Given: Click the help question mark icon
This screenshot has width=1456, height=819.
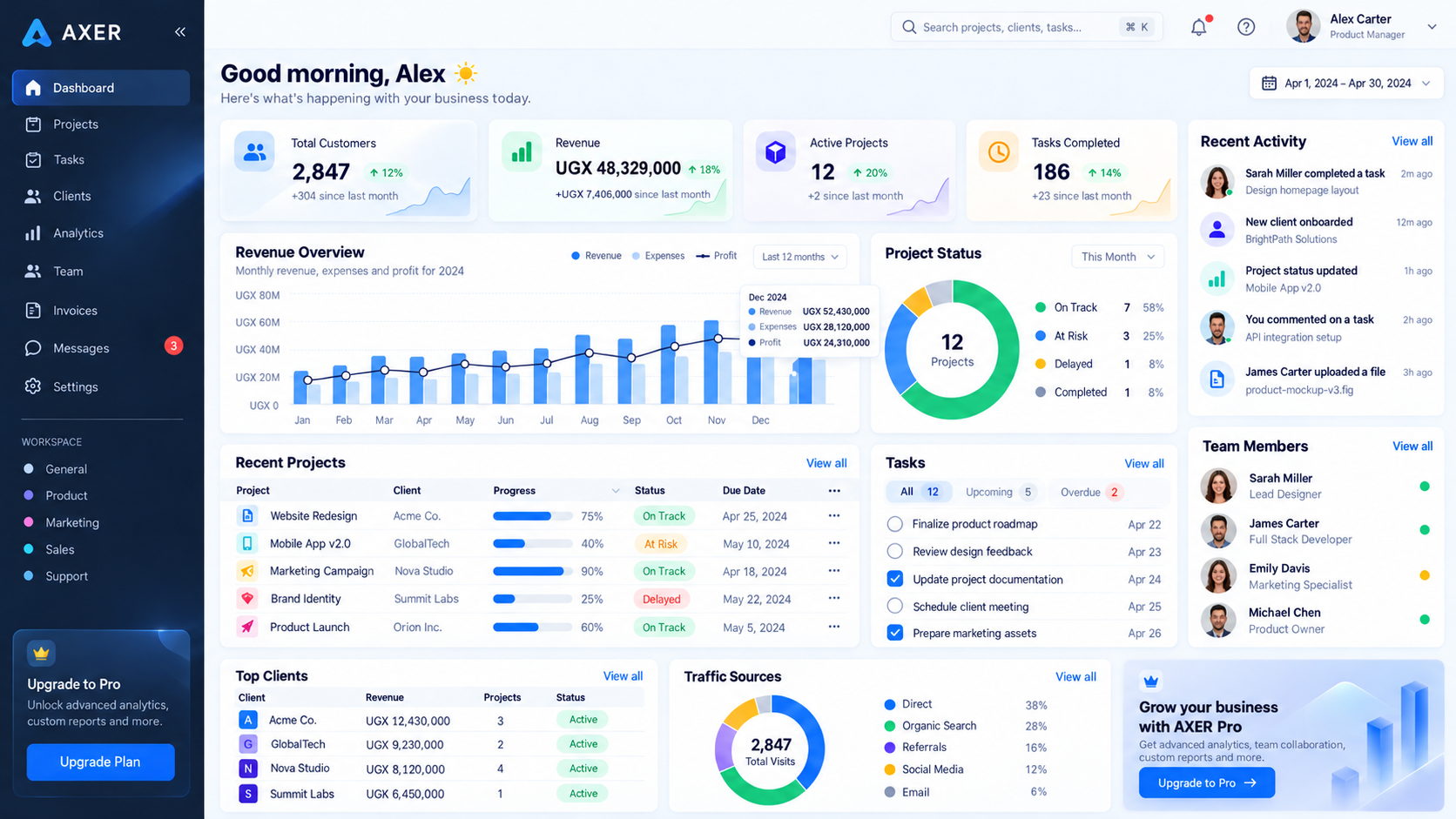Looking at the screenshot, I should click(1246, 27).
